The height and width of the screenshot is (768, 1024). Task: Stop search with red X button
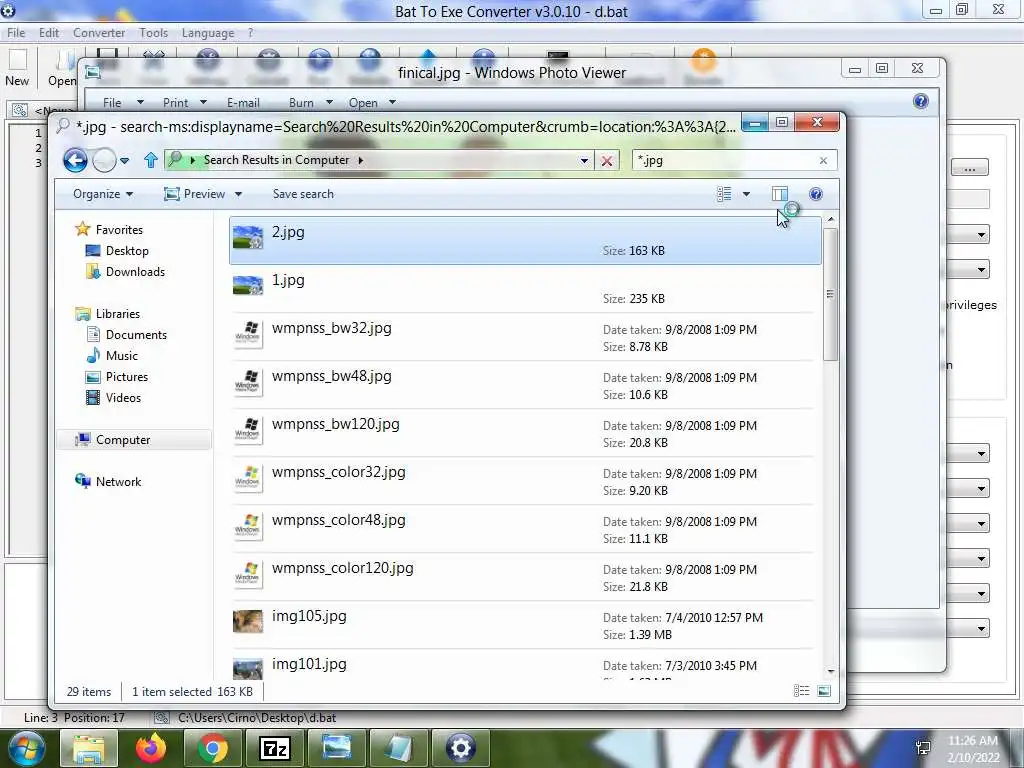point(607,161)
